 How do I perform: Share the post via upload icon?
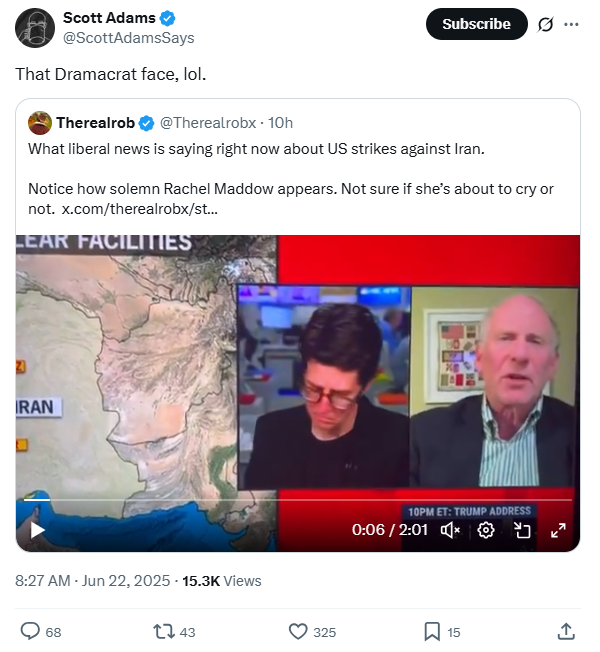point(566,631)
